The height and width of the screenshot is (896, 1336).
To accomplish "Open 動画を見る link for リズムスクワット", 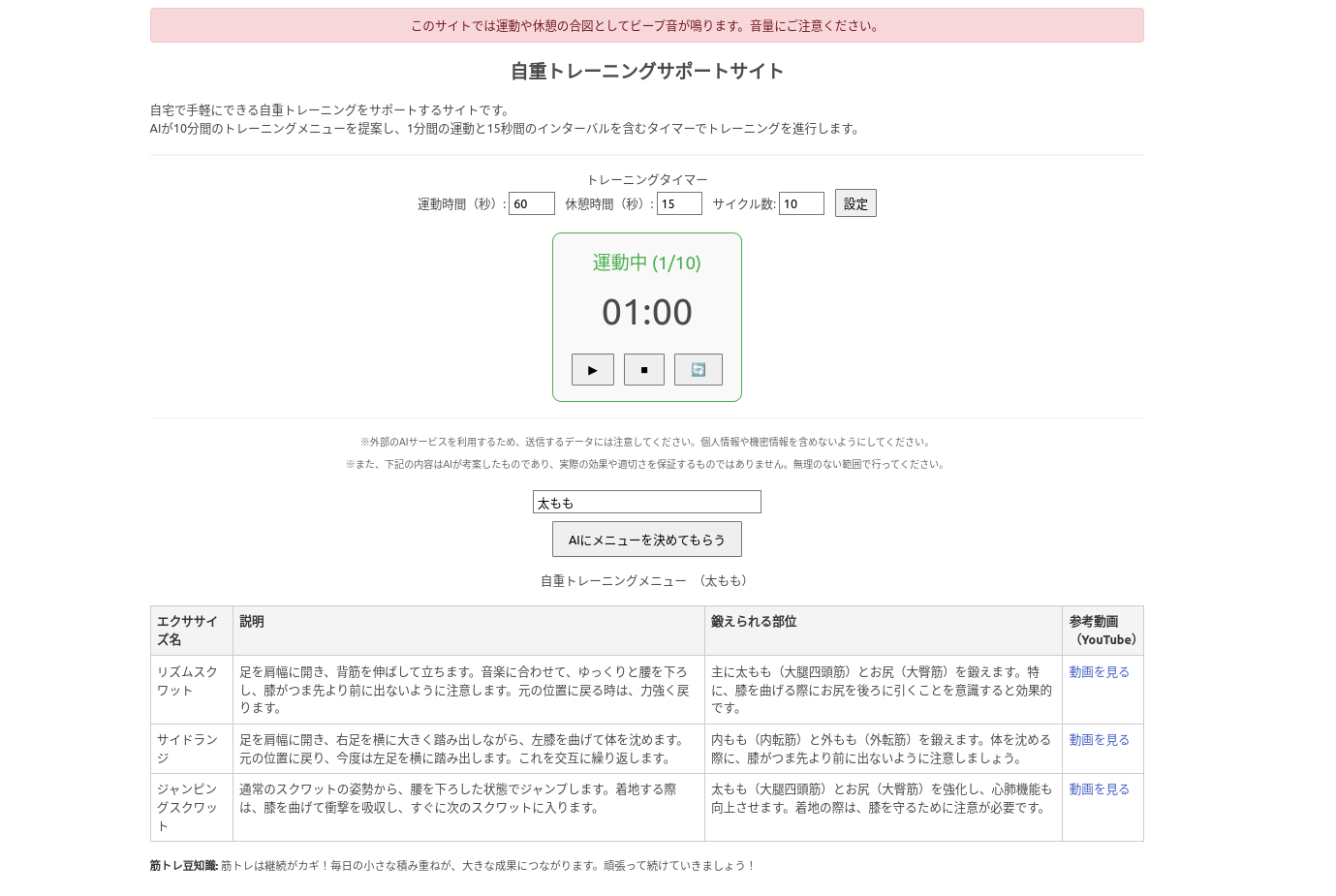I will click(1099, 671).
